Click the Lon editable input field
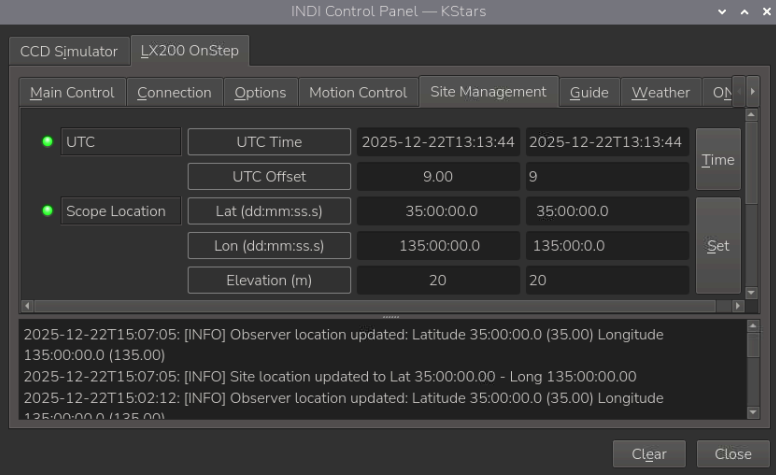 (607, 245)
